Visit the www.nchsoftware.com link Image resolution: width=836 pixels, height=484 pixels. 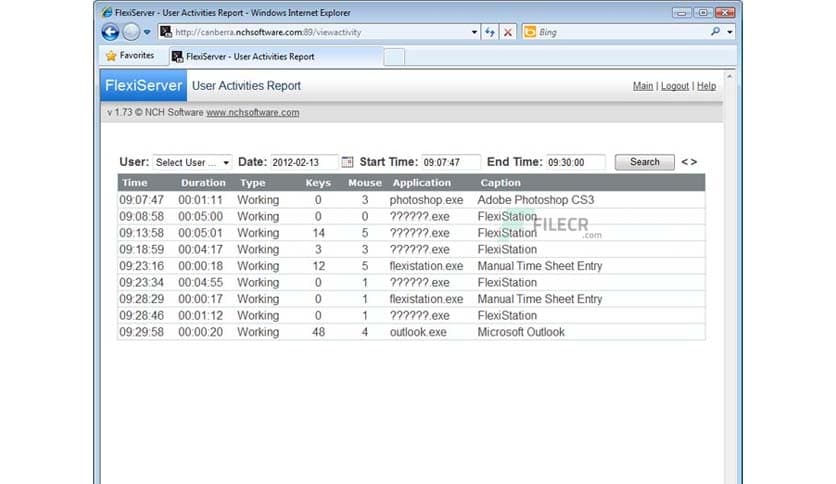tap(252, 112)
